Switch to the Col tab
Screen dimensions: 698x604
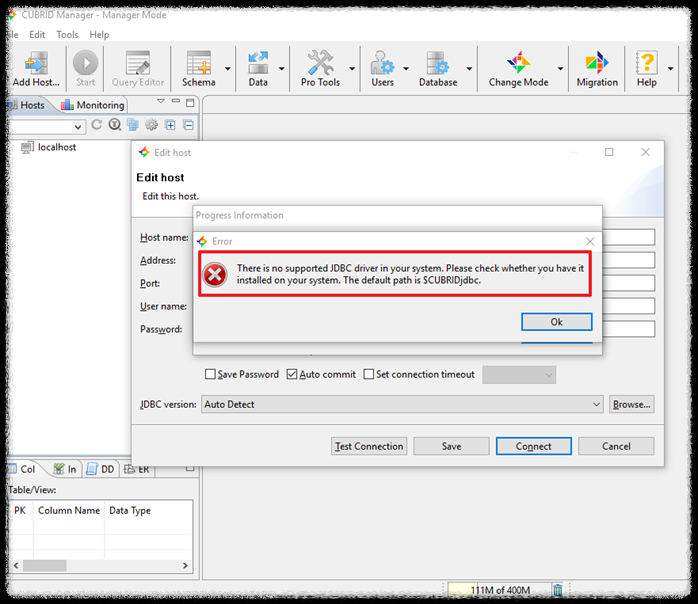pyautogui.click(x=22, y=469)
